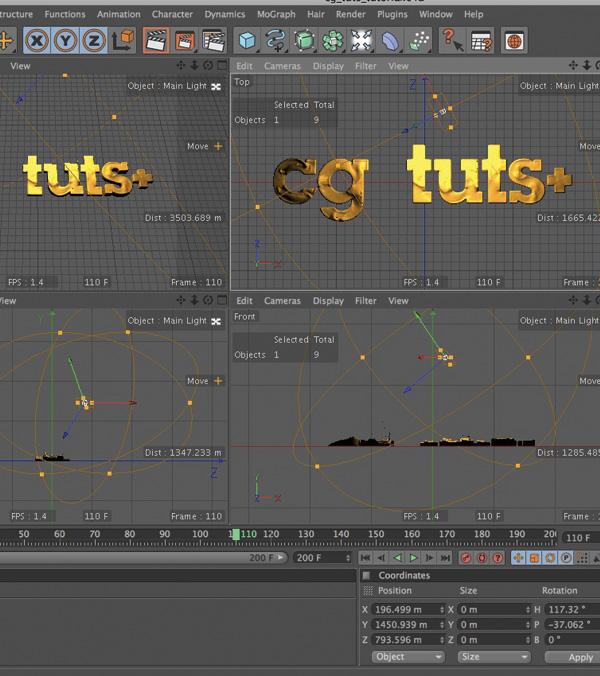The image size is (600, 676).
Task: Play animation backwards
Action: tap(397, 558)
